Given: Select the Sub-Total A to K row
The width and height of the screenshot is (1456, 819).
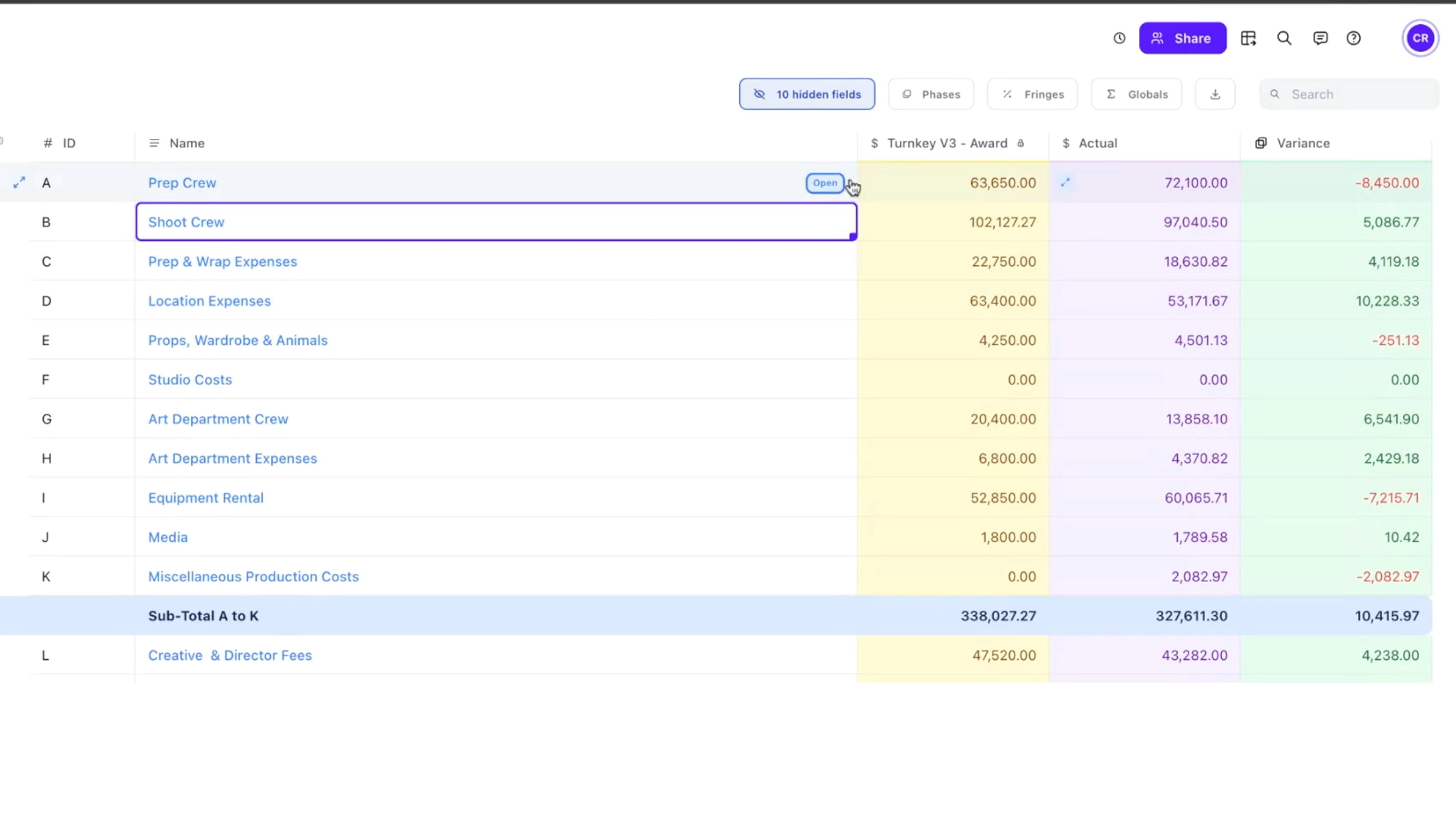Looking at the screenshot, I should [204, 616].
